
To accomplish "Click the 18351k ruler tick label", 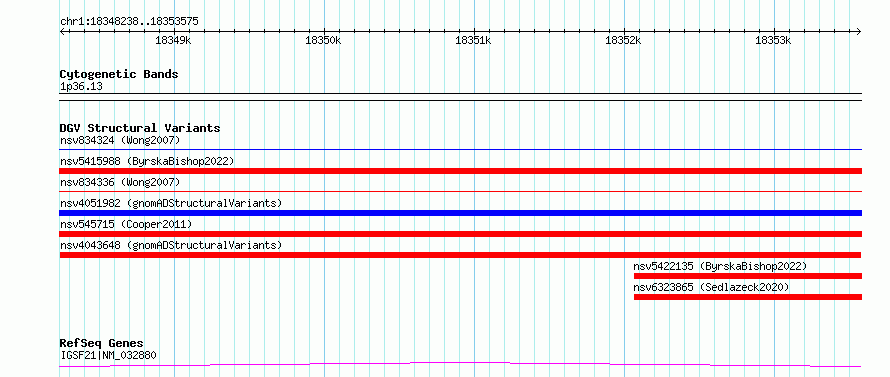I will pos(473,40).
